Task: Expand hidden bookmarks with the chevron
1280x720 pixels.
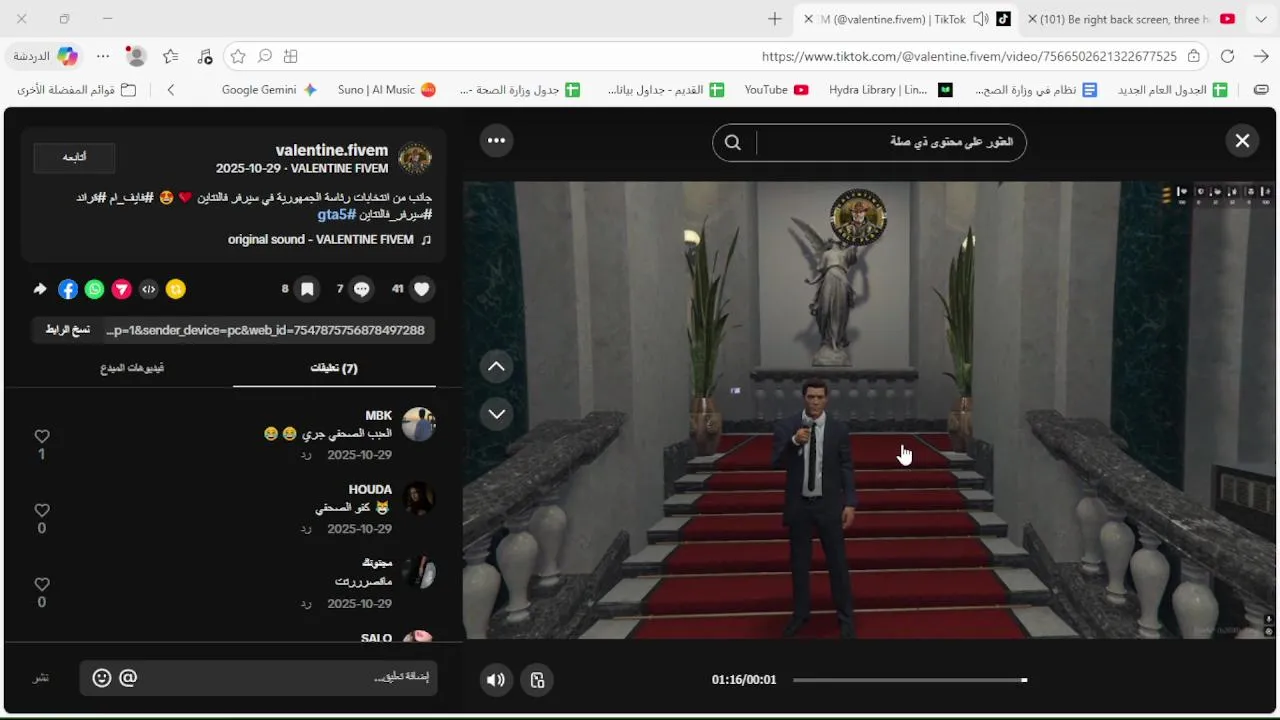Action: click(x=171, y=90)
